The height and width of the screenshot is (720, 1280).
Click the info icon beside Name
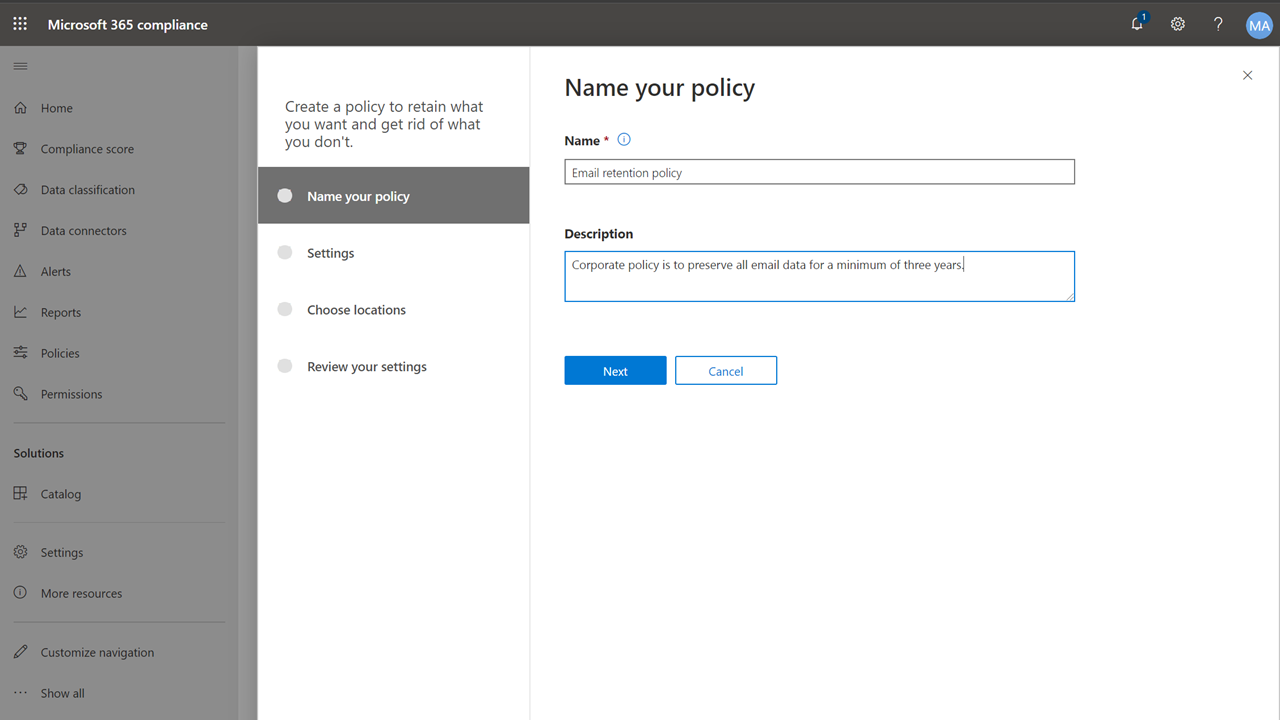624,140
